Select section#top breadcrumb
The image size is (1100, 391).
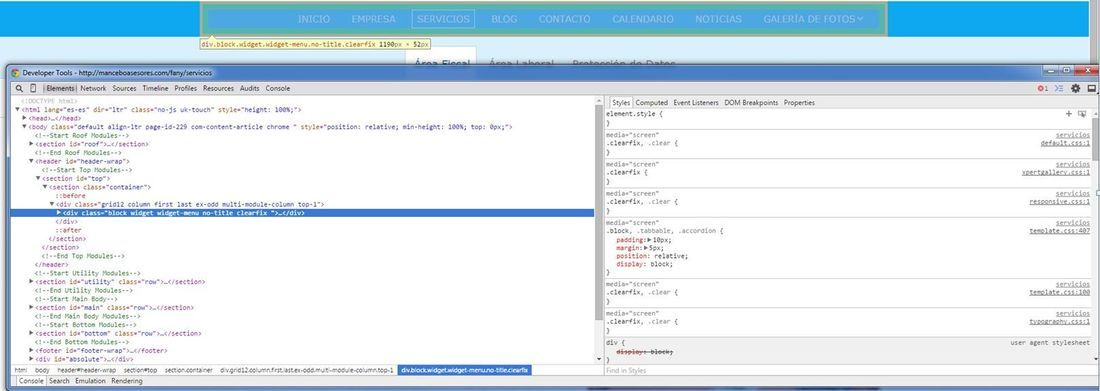[x=141, y=369]
